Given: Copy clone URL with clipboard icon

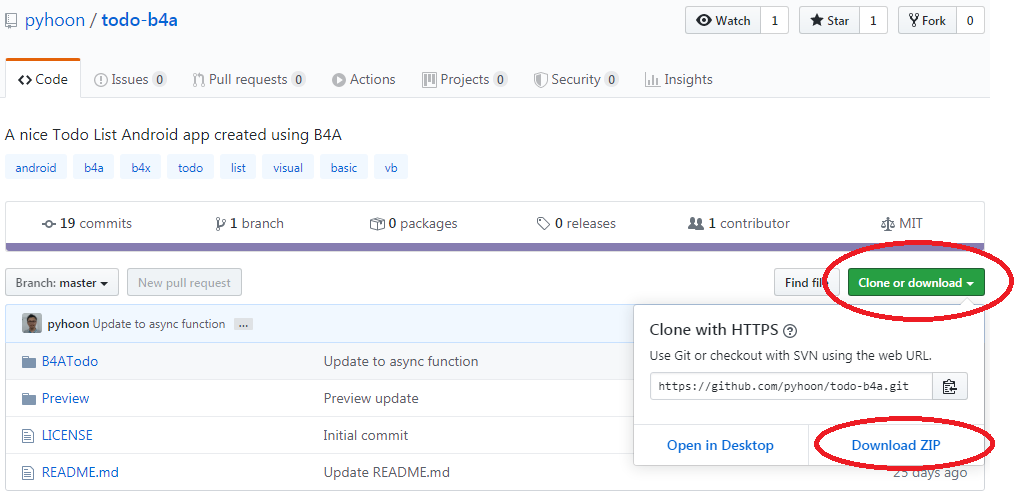Looking at the screenshot, I should [x=949, y=386].
